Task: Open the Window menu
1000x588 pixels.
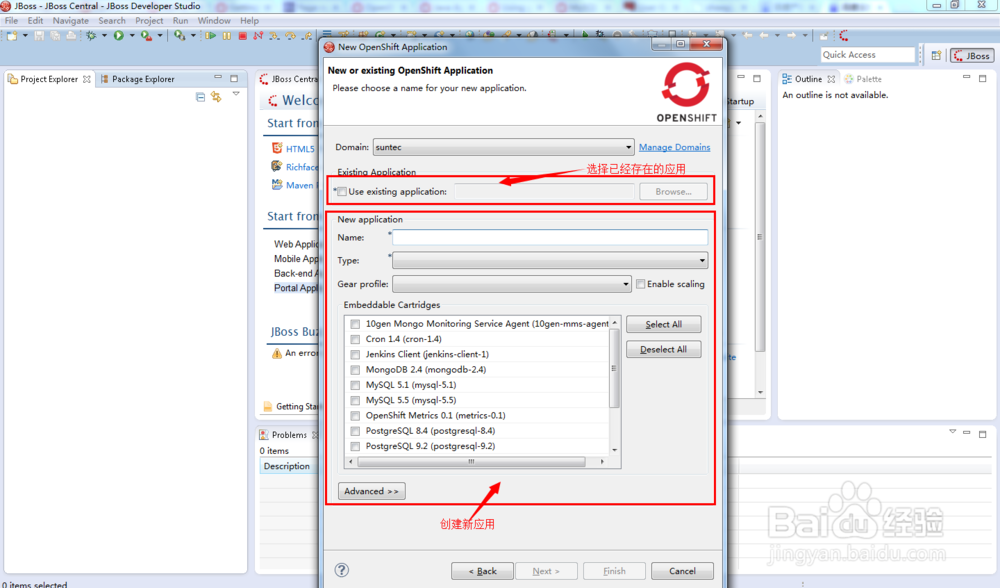Action: 214,20
